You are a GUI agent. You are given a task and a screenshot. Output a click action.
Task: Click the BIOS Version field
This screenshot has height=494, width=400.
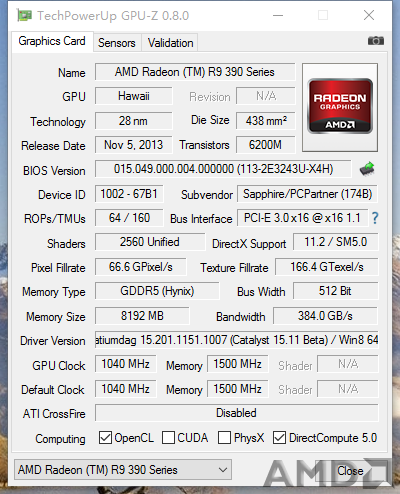(x=223, y=169)
